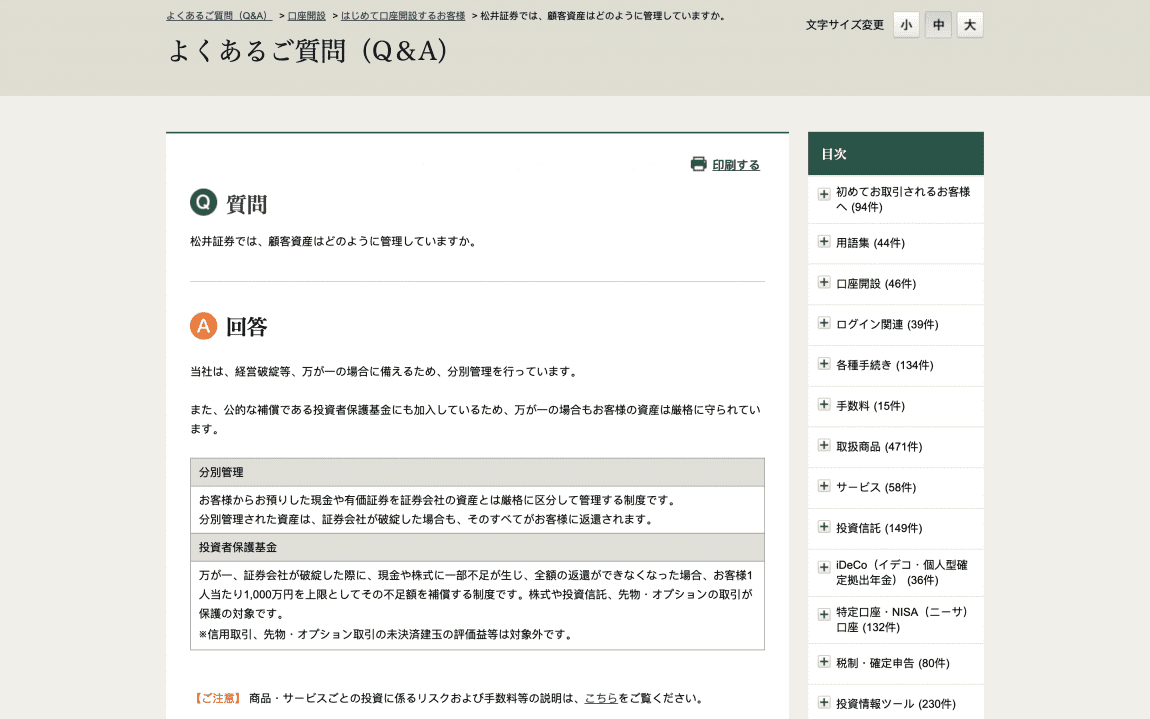Click plus icon next to 取扱商品

(824, 446)
